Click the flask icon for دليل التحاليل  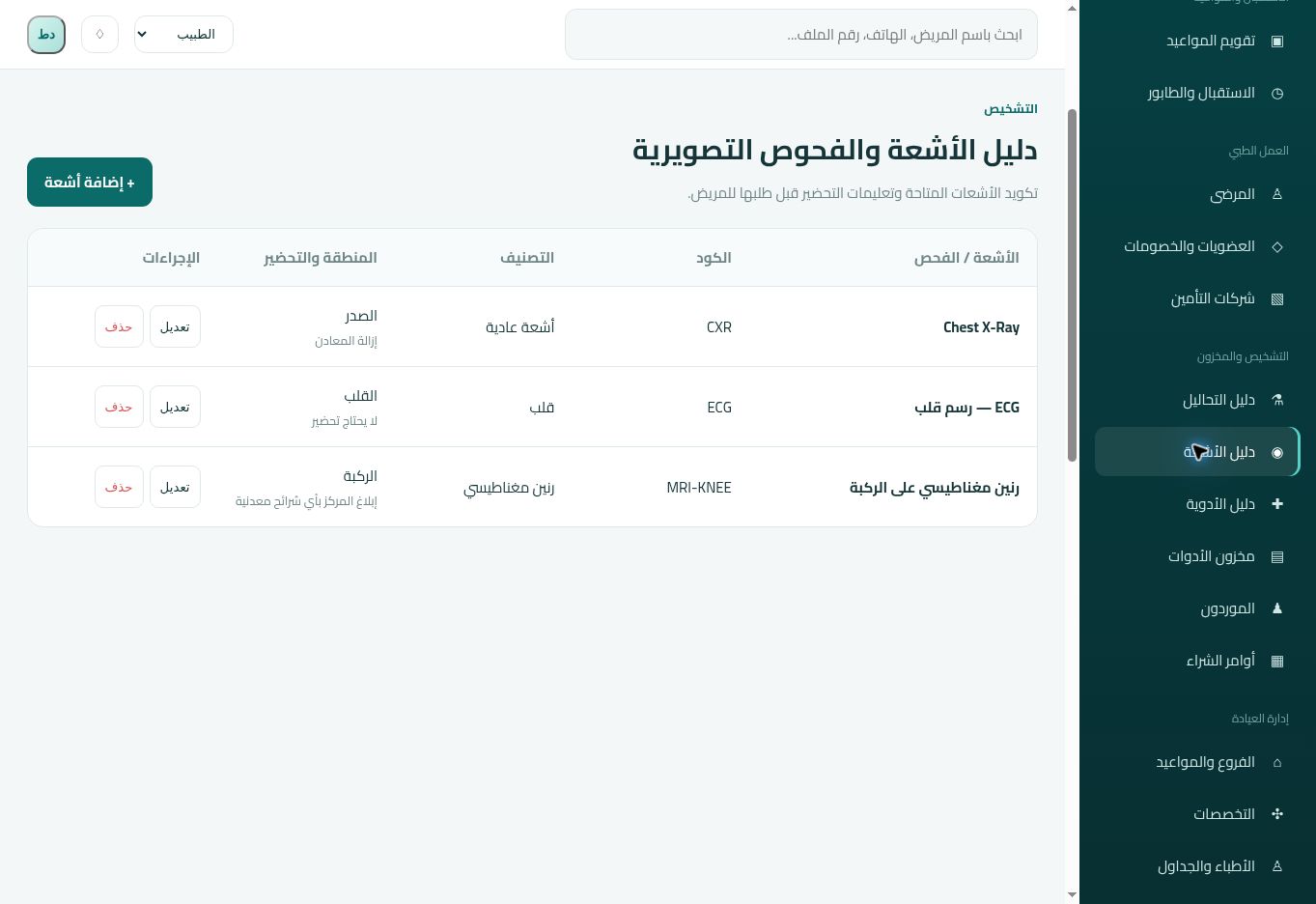coord(1277,400)
